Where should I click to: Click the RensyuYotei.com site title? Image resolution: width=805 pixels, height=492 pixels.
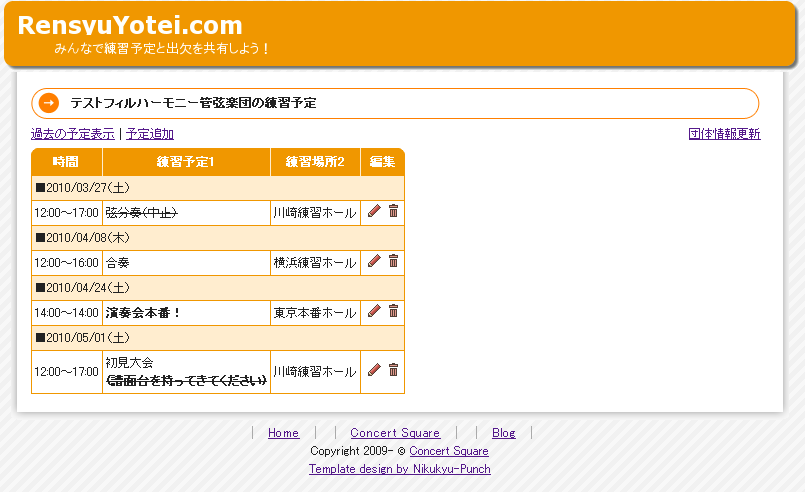pyautogui.click(x=130, y=26)
